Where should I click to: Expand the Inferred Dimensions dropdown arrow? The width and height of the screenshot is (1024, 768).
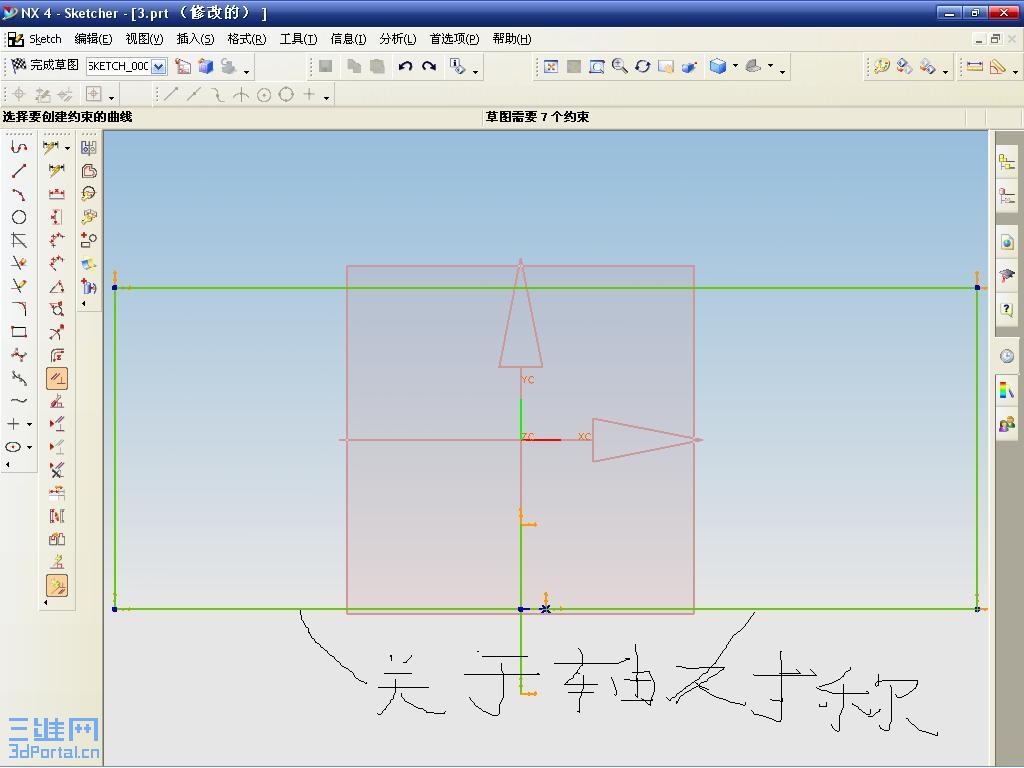pyautogui.click(x=67, y=148)
